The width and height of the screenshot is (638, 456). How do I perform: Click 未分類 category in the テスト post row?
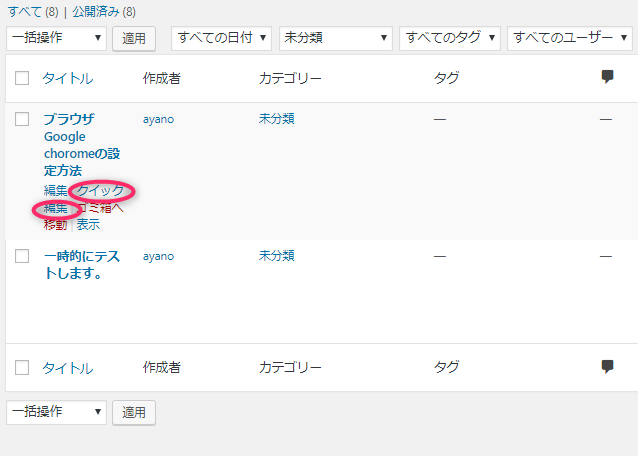(277, 256)
